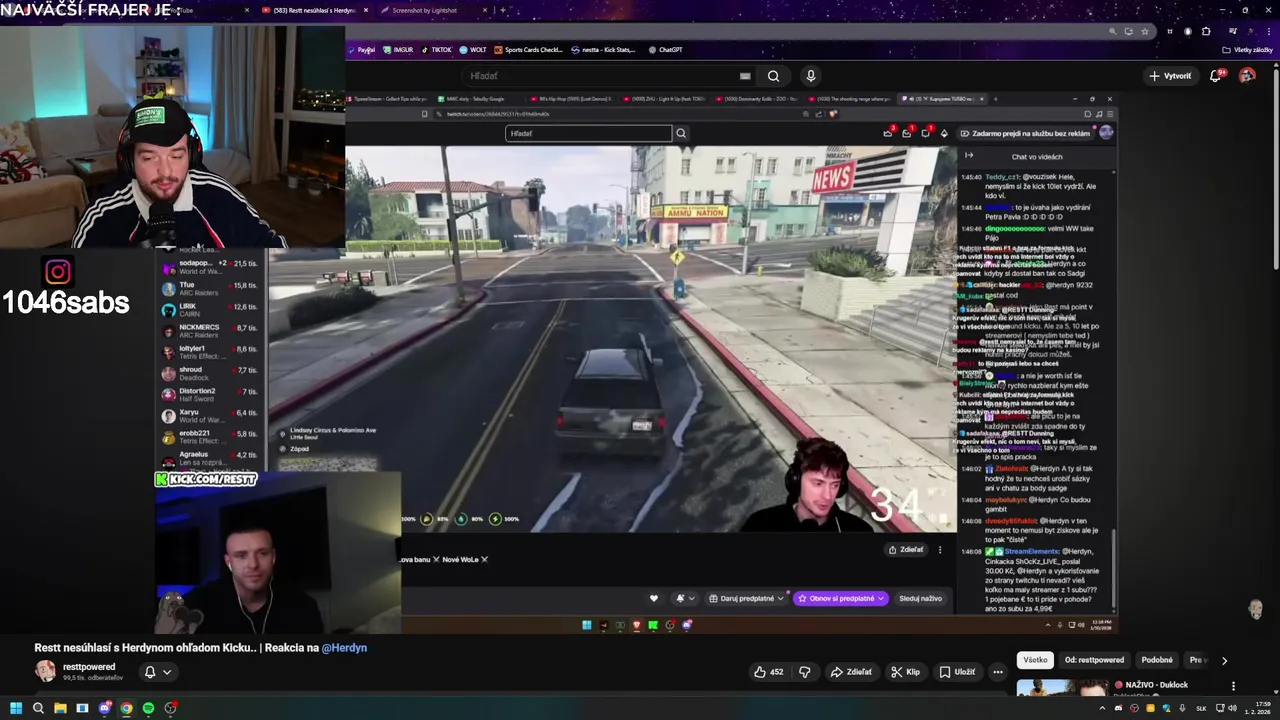Select the shroud channel in Twitch sidebar
1280x720 pixels.
[x=210, y=373]
